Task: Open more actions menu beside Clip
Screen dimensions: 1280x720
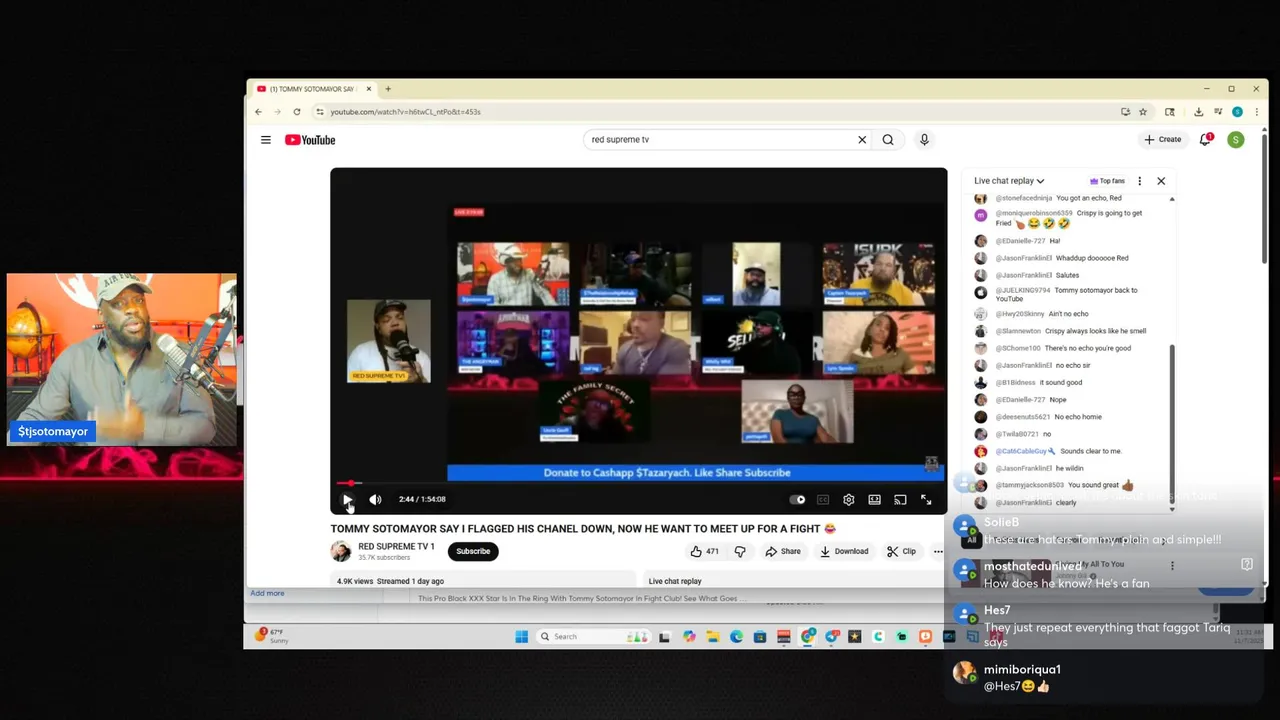Action: coord(938,551)
